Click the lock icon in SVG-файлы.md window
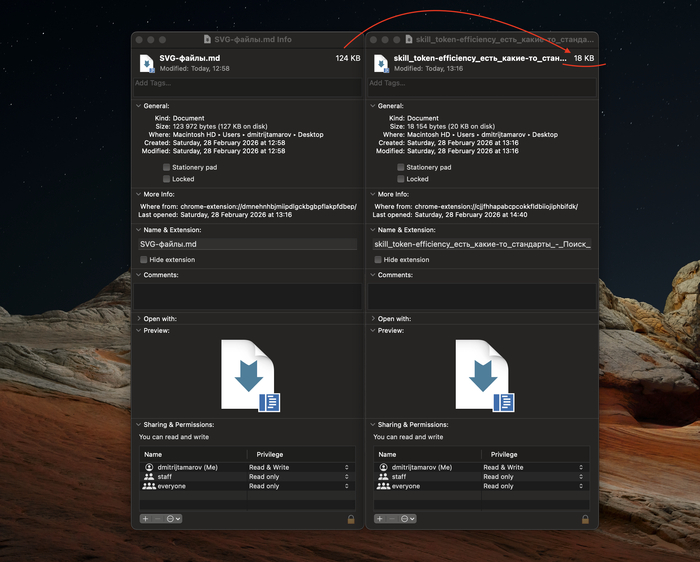 tap(351, 519)
